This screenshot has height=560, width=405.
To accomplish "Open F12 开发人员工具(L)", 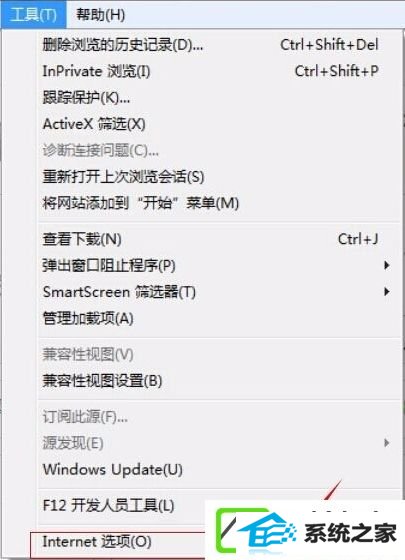I will tap(121, 505).
